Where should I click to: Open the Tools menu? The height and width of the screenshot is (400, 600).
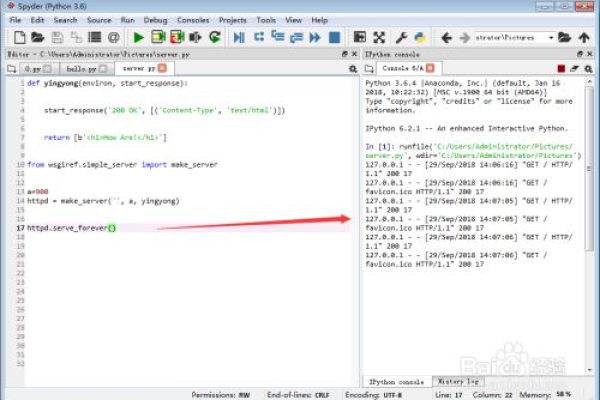pos(266,20)
